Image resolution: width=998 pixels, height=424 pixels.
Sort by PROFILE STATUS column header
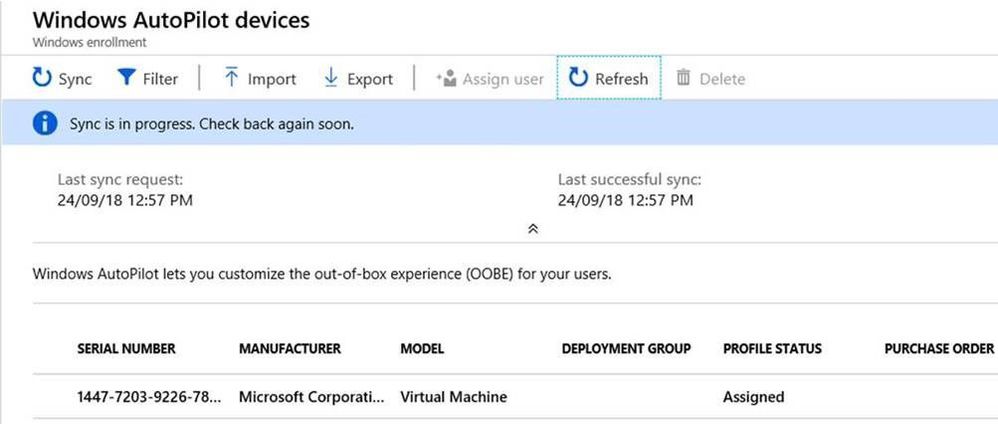tap(772, 348)
